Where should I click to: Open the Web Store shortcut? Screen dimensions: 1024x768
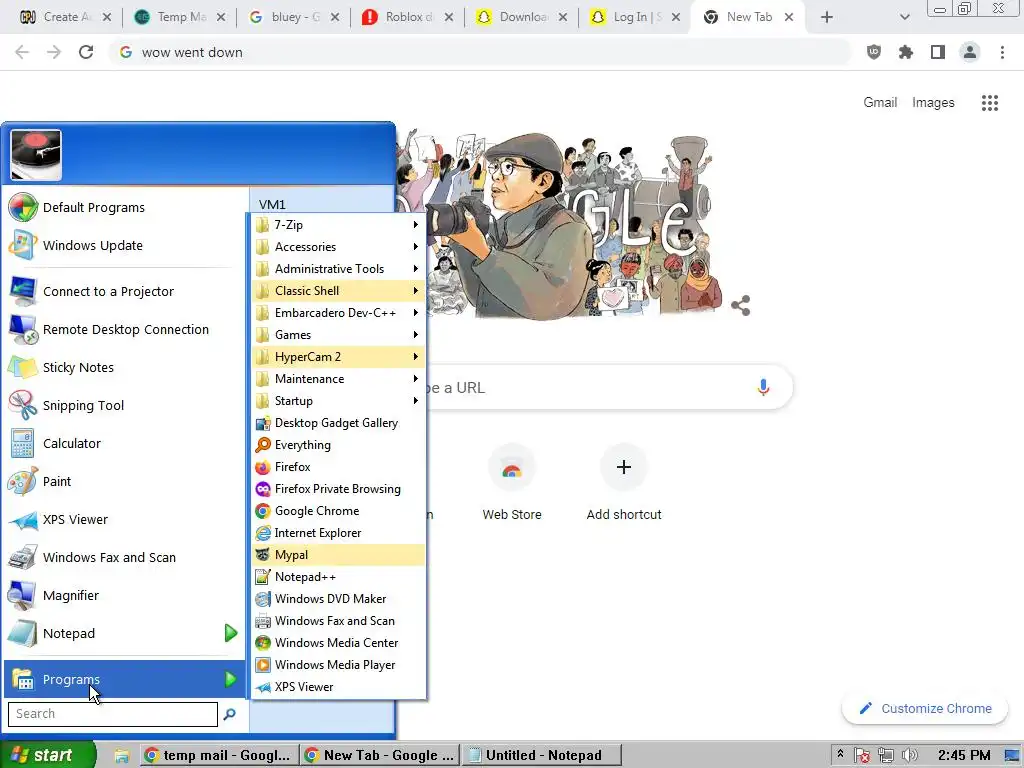512,483
